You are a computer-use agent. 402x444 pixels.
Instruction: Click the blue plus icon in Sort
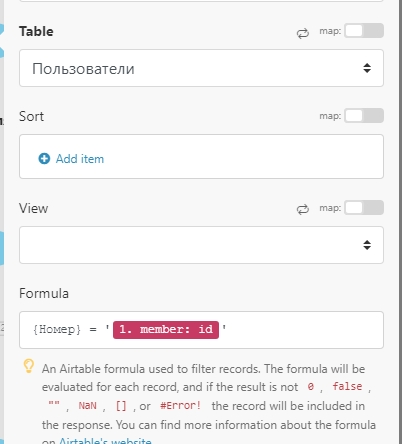click(x=44, y=159)
